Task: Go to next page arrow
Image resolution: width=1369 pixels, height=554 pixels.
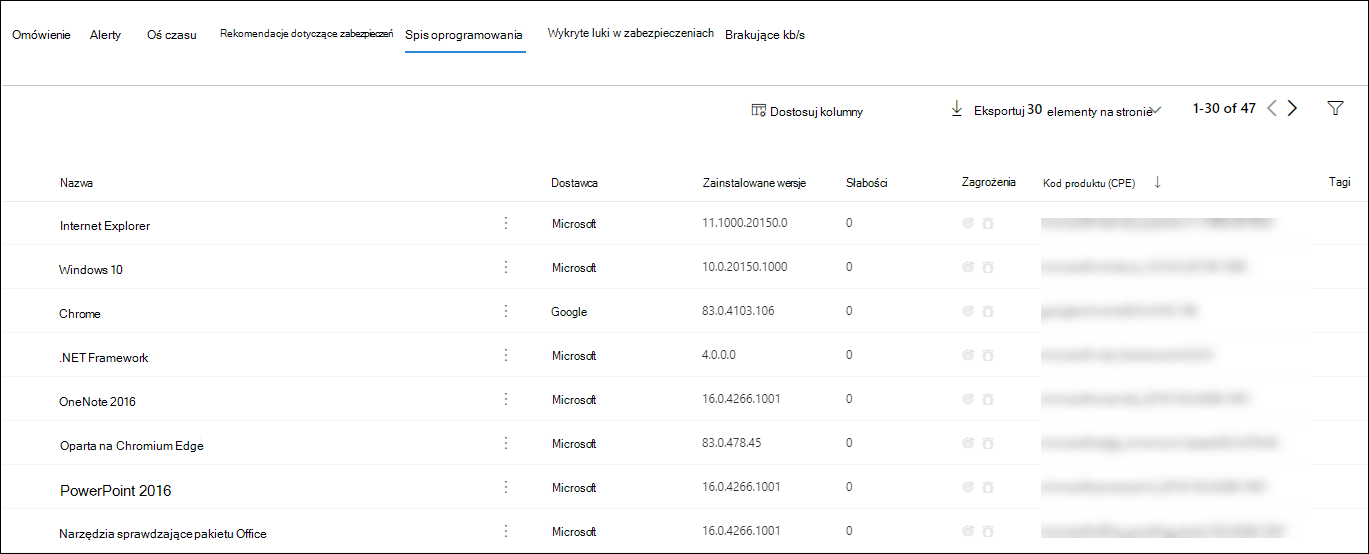Action: 1293,109
